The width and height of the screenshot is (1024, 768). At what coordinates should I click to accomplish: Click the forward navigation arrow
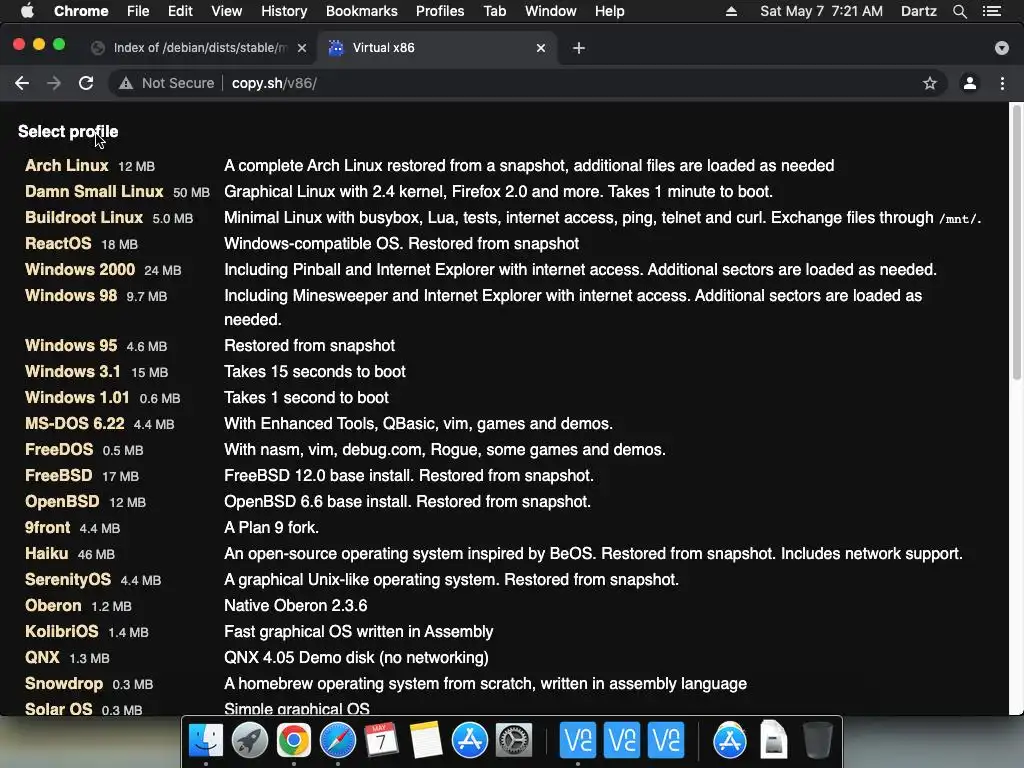pos(54,83)
